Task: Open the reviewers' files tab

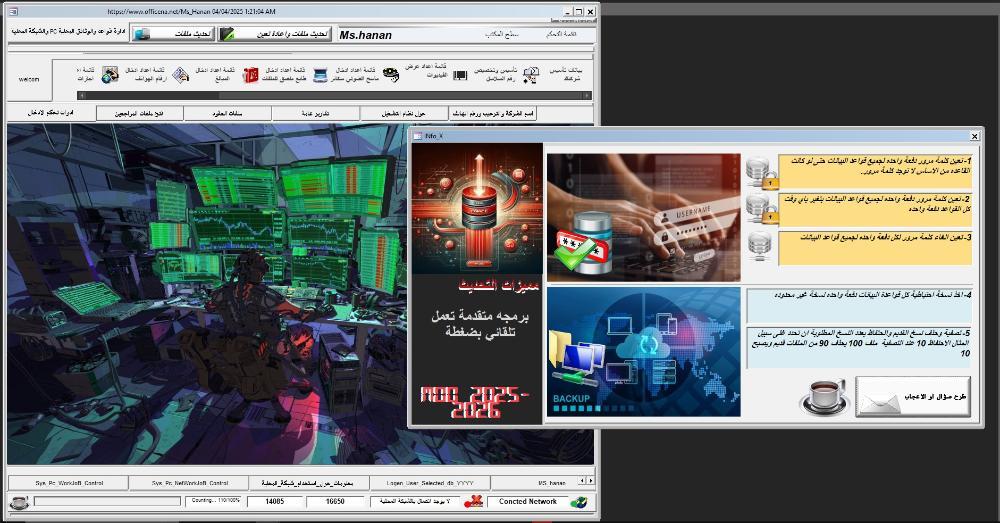Action: tap(140, 114)
